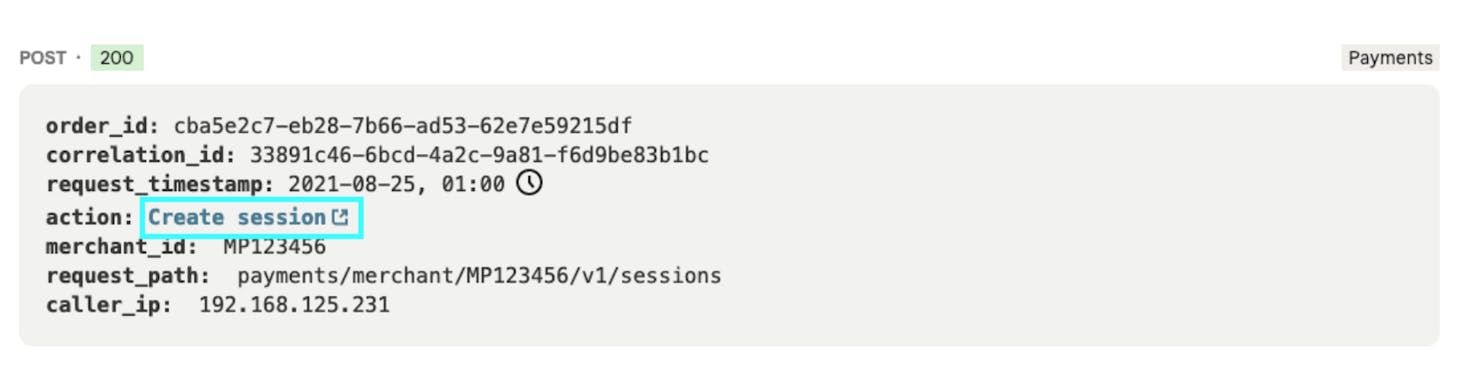Click the caller_ip field label
Screen dimensions: 1461x372
point(109,305)
